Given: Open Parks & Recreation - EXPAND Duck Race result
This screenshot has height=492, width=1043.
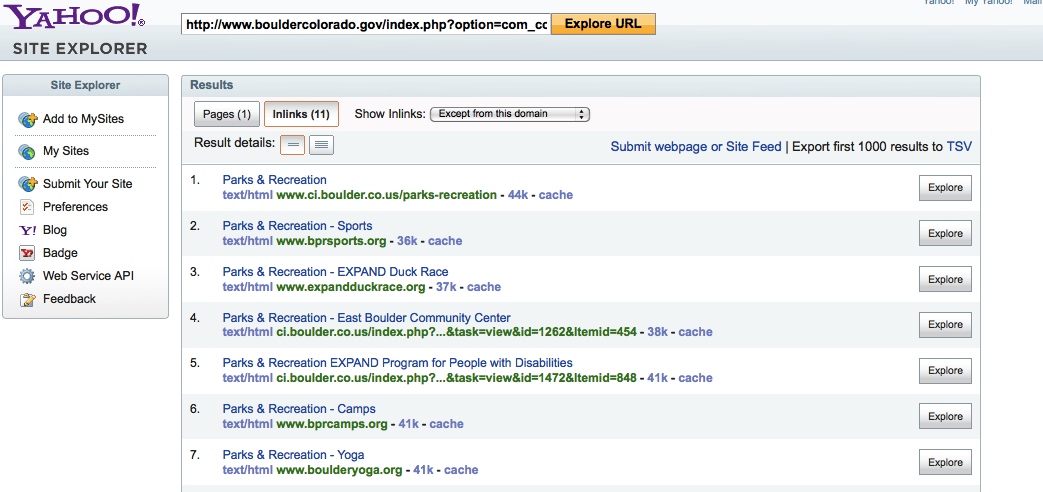Looking at the screenshot, I should (335, 271).
